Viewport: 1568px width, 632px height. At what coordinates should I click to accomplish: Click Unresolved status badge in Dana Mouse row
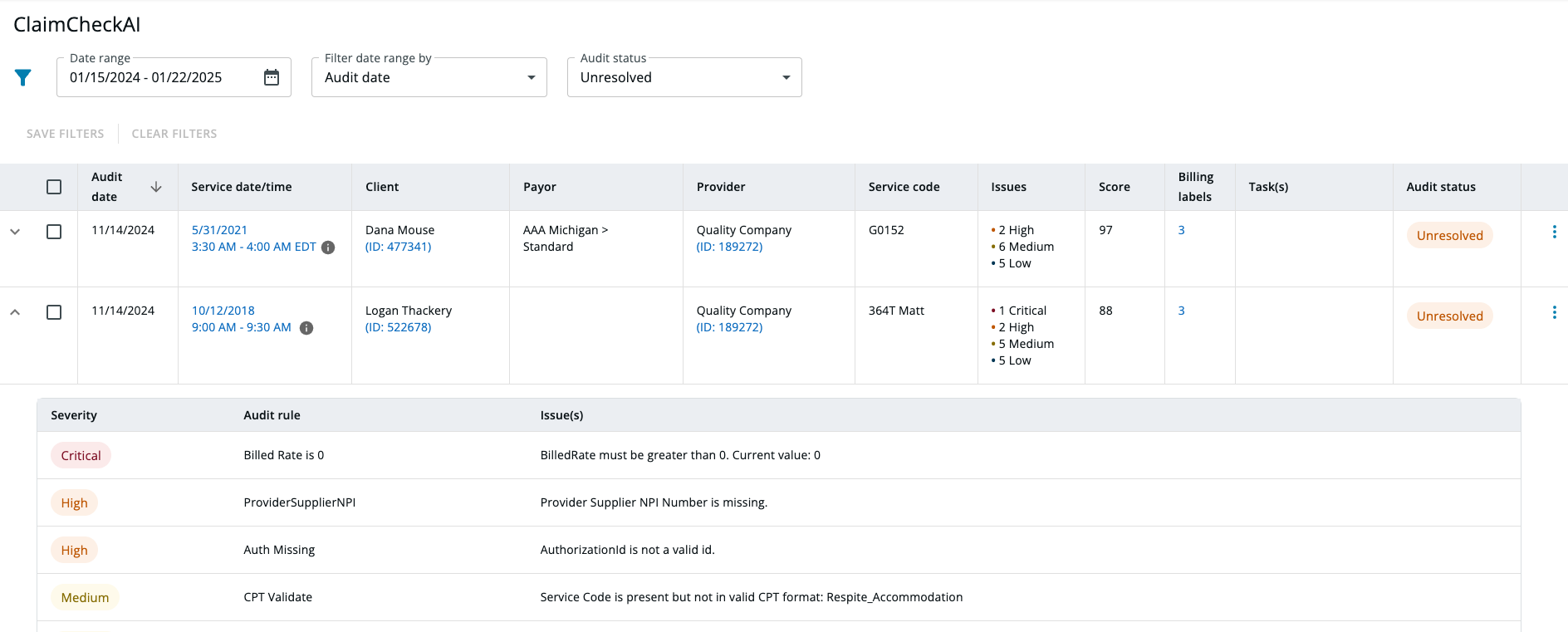1449,236
